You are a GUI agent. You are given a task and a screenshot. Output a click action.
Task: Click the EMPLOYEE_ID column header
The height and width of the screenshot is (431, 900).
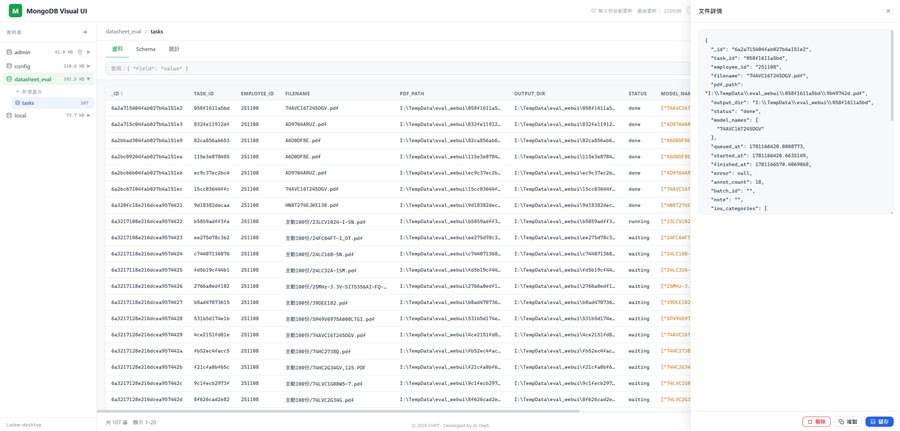point(257,94)
